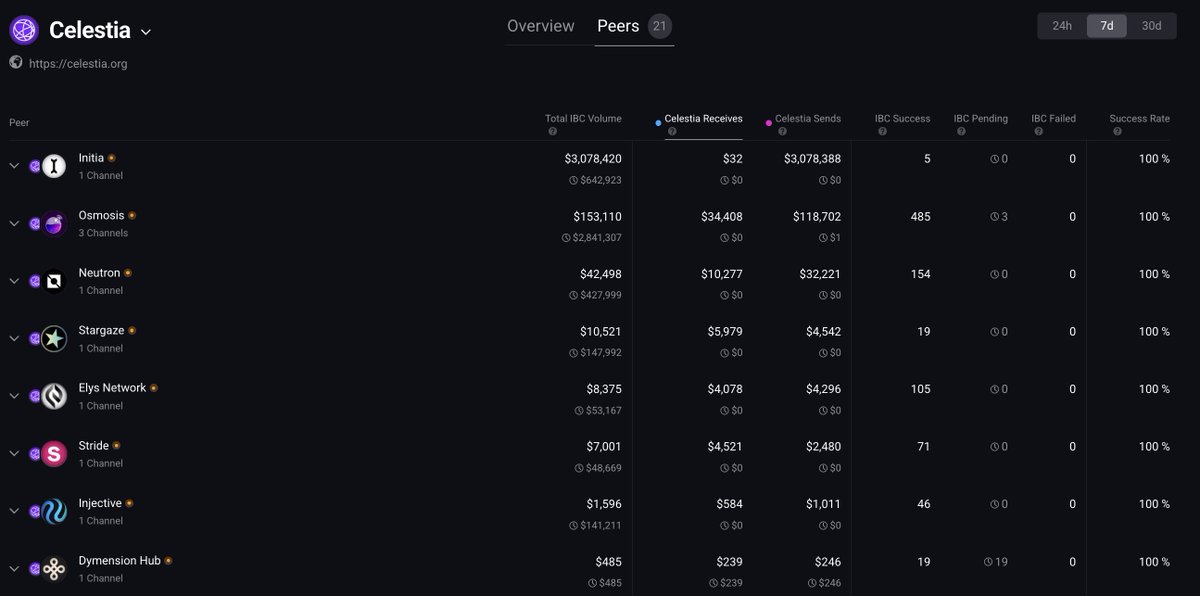1200x596 pixels.
Task: Open the Celestia chain selector dropdown
Action: coord(146,32)
